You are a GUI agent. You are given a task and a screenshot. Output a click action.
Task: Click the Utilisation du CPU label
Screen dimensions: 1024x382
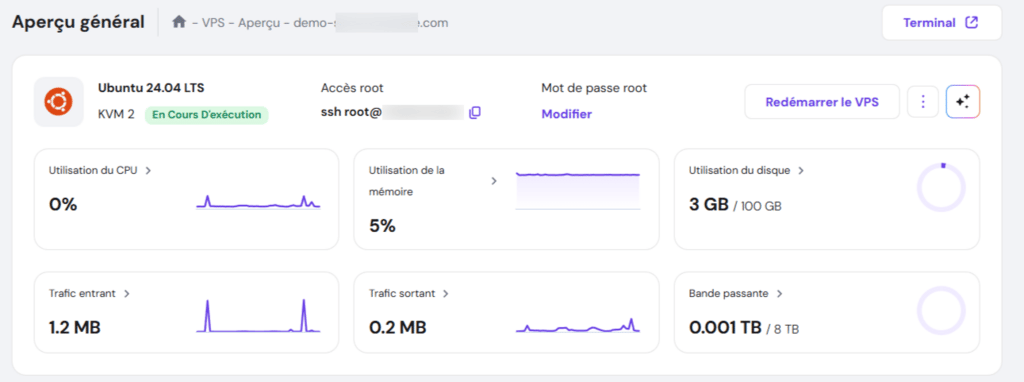[93, 170]
